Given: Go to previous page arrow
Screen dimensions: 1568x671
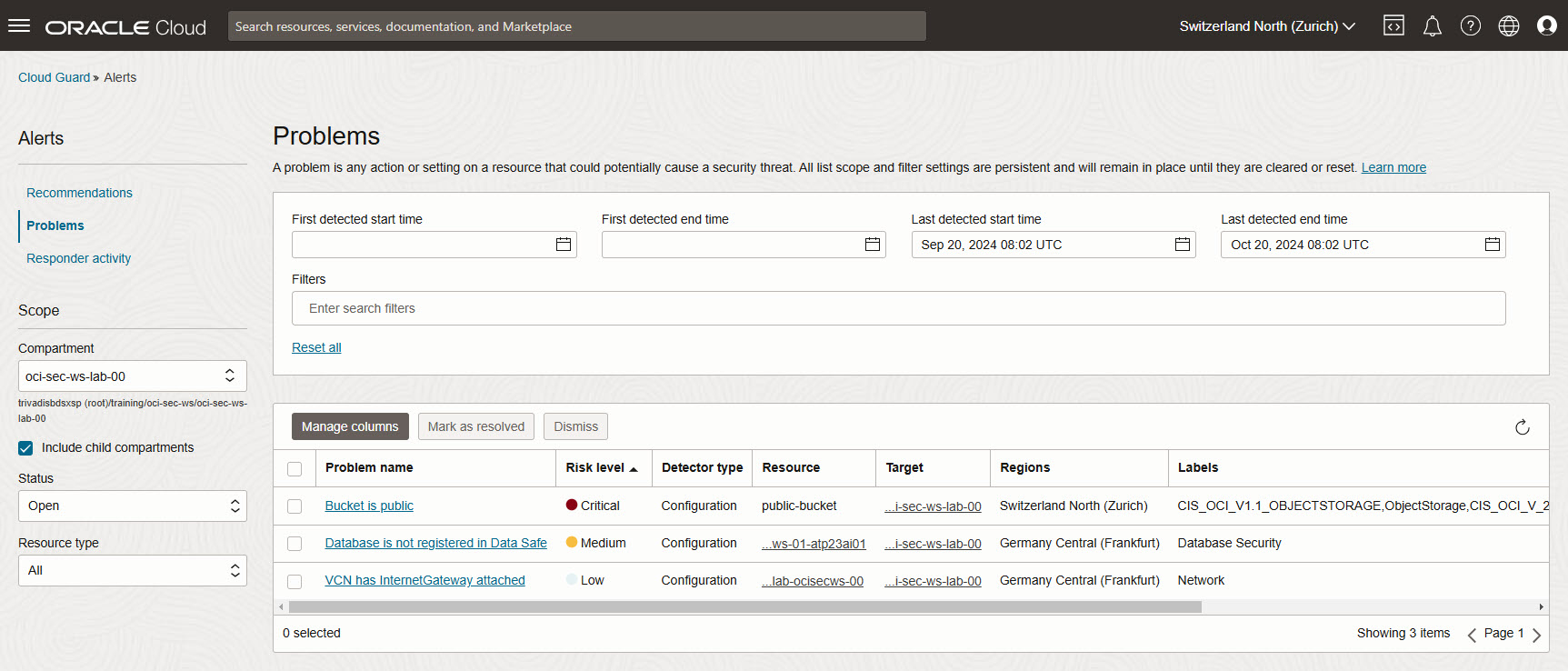Looking at the screenshot, I should click(x=1472, y=635).
